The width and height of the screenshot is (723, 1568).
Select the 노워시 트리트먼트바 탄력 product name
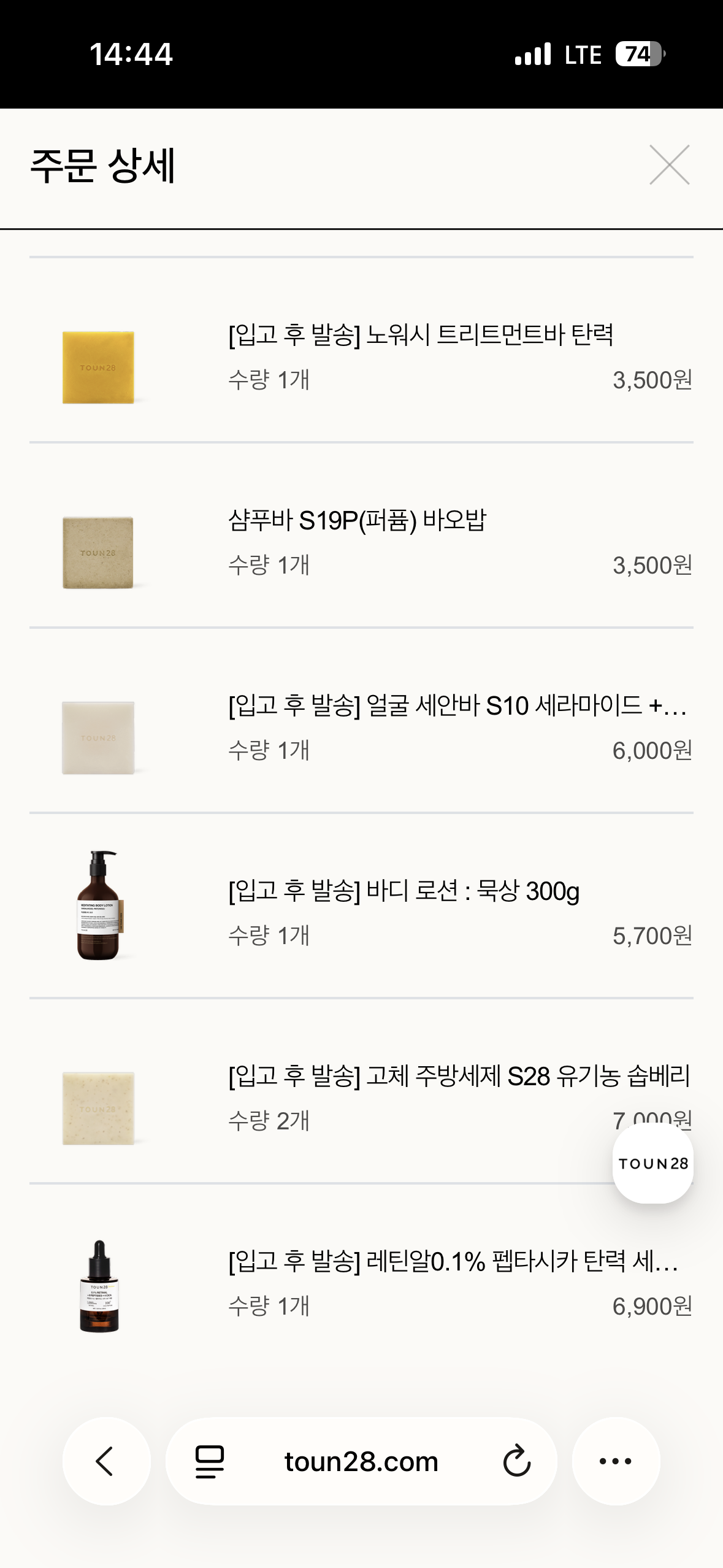click(421, 335)
